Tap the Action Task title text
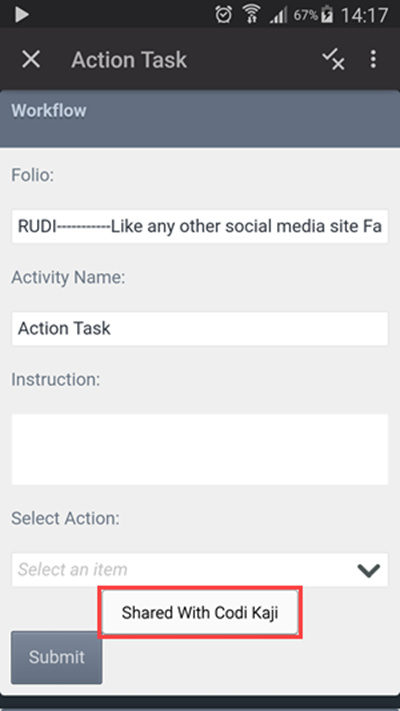The height and width of the screenshot is (711, 400). coord(129,60)
